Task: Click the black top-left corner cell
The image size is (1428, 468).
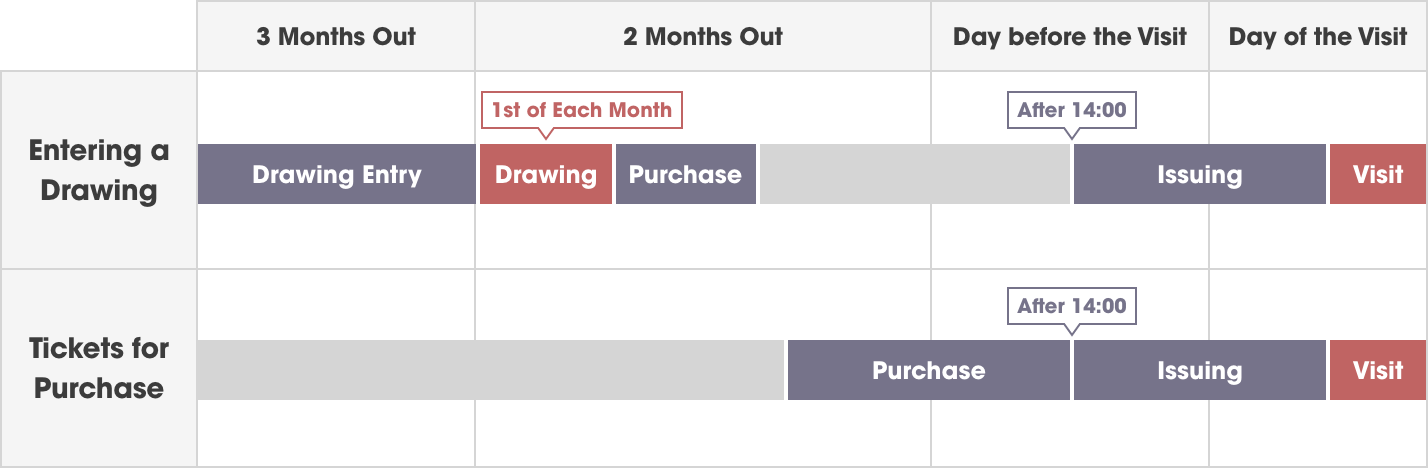Action: [98, 36]
